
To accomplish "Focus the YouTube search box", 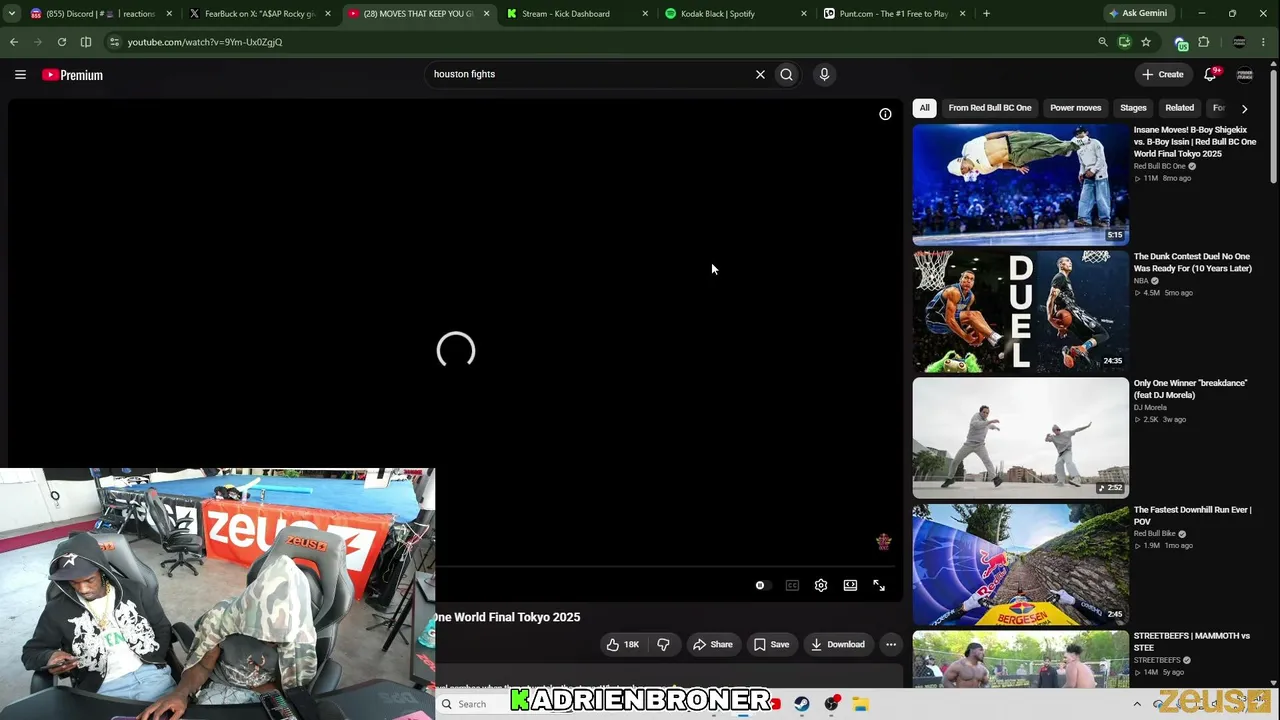I will [590, 74].
